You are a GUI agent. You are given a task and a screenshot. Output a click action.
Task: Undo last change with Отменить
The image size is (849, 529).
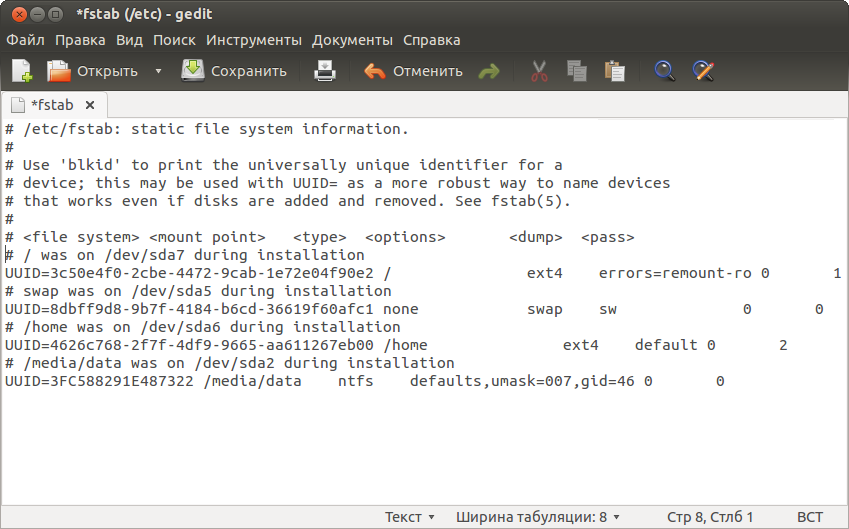pos(413,71)
